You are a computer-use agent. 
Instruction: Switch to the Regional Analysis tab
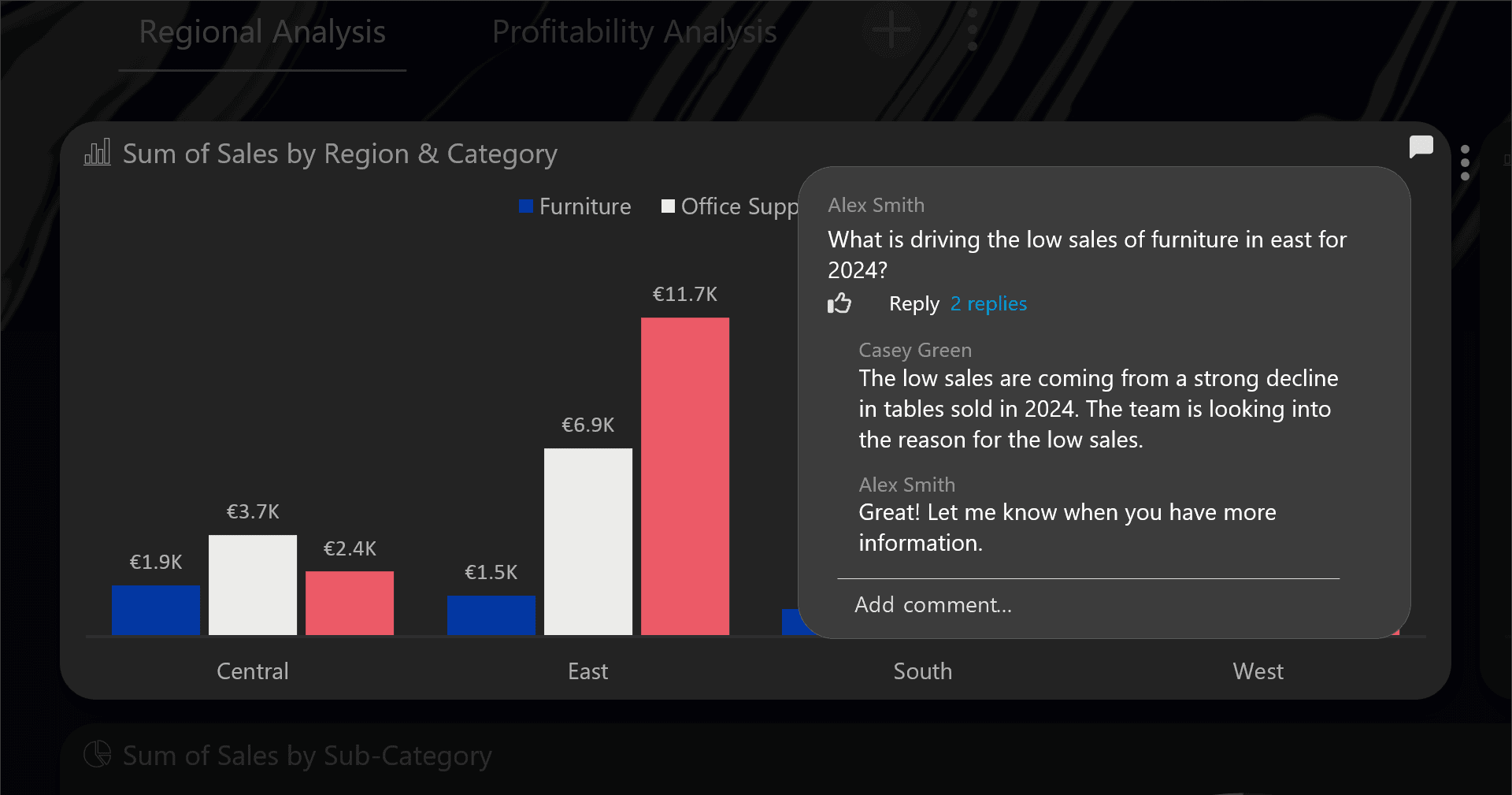tap(262, 32)
